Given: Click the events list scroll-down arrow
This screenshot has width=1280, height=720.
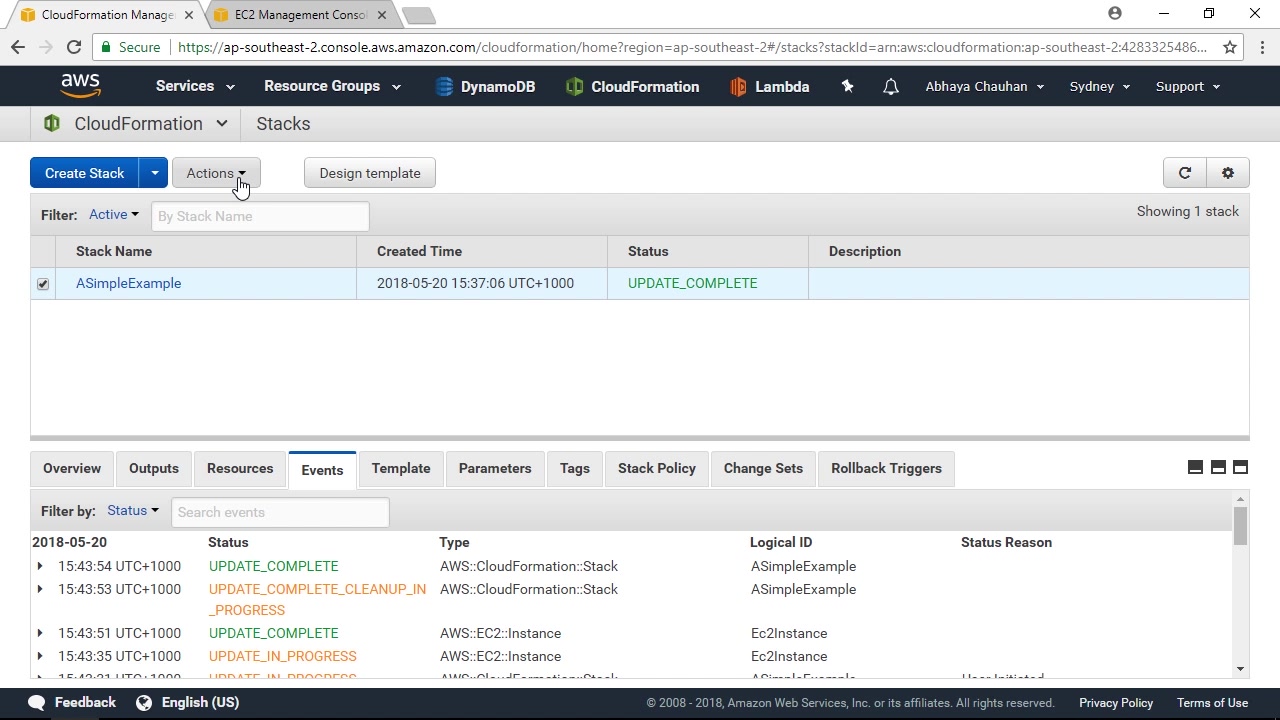Looking at the screenshot, I should click(x=1241, y=669).
